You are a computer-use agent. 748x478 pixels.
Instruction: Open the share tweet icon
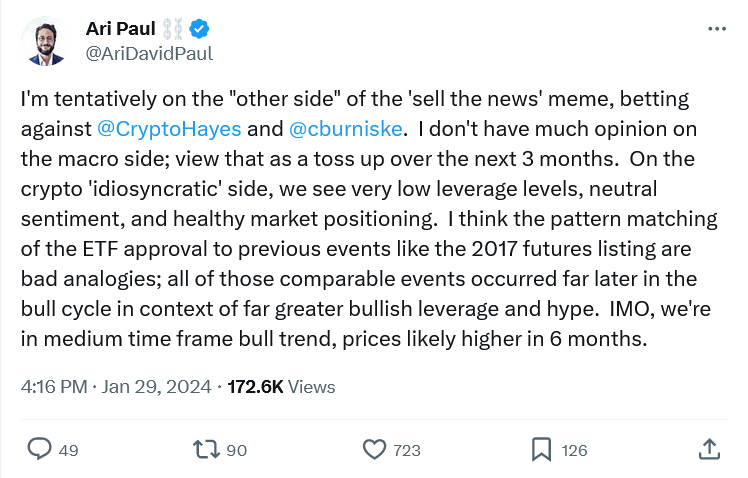pos(709,450)
